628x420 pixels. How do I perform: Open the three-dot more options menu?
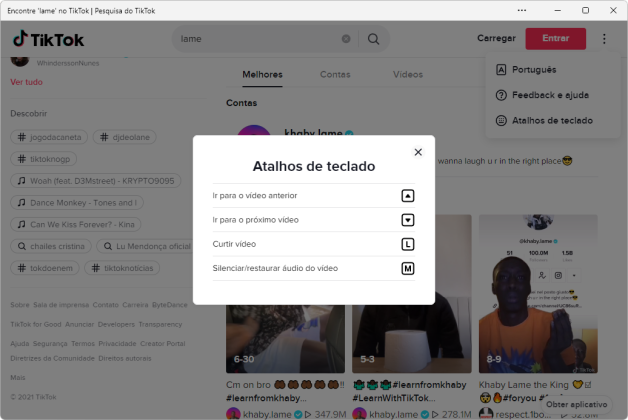click(604, 39)
